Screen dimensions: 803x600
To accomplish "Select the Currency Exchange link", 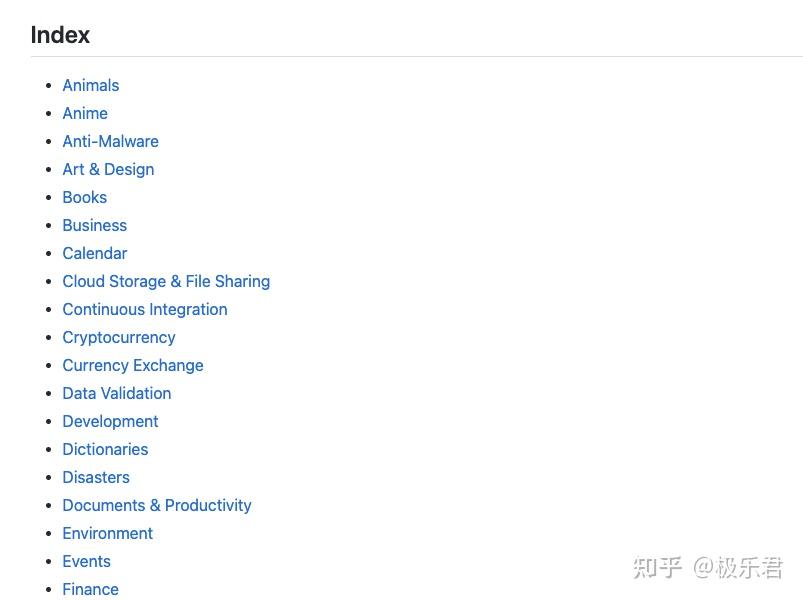I will pyautogui.click(x=132, y=365).
